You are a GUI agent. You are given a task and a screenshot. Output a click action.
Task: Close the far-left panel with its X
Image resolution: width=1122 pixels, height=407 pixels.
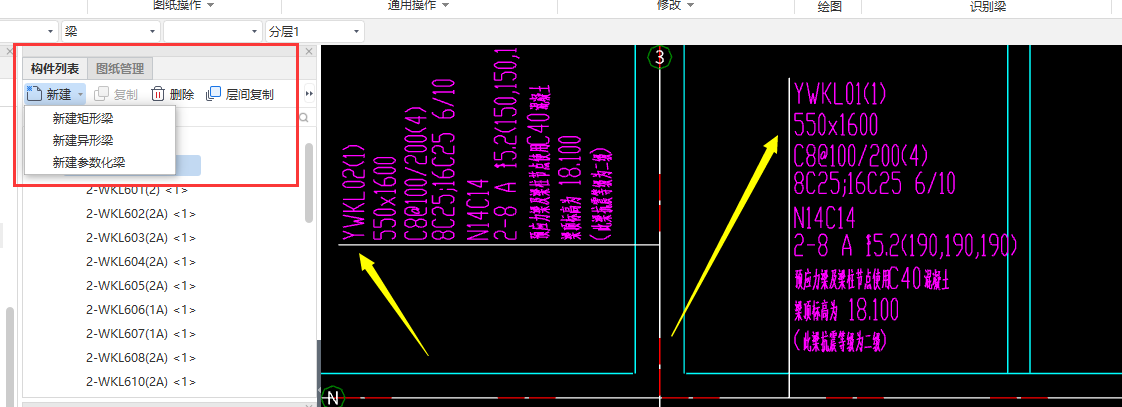[10, 52]
